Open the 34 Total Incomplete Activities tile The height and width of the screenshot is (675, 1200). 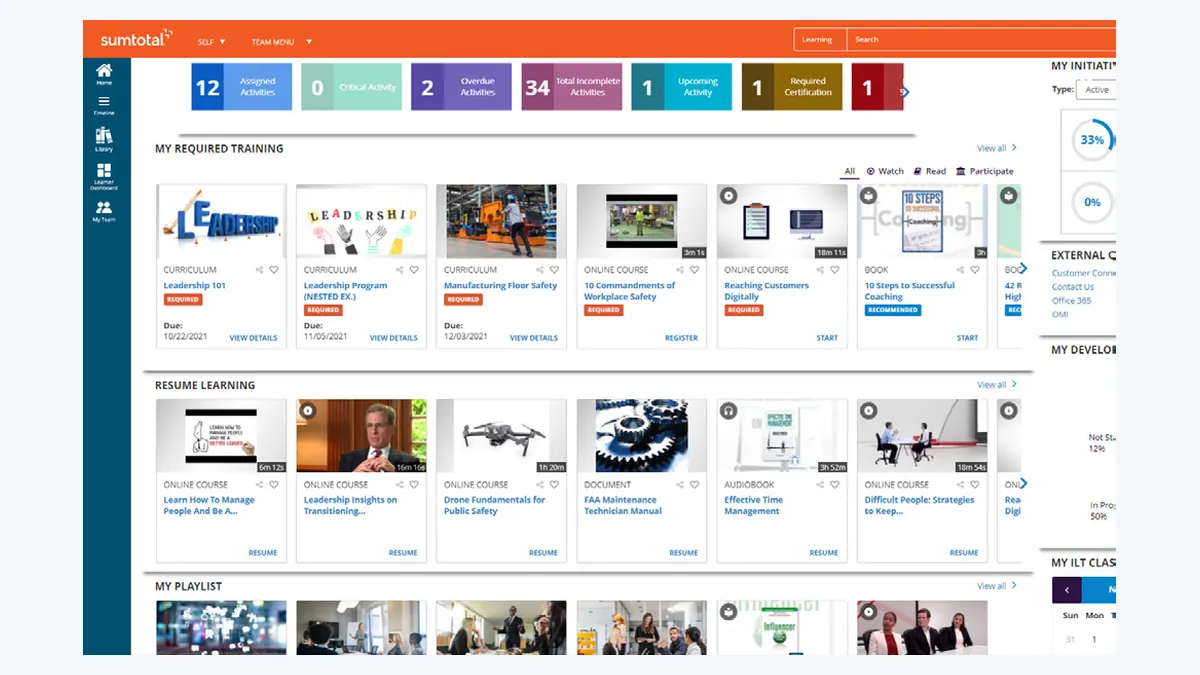(571, 87)
